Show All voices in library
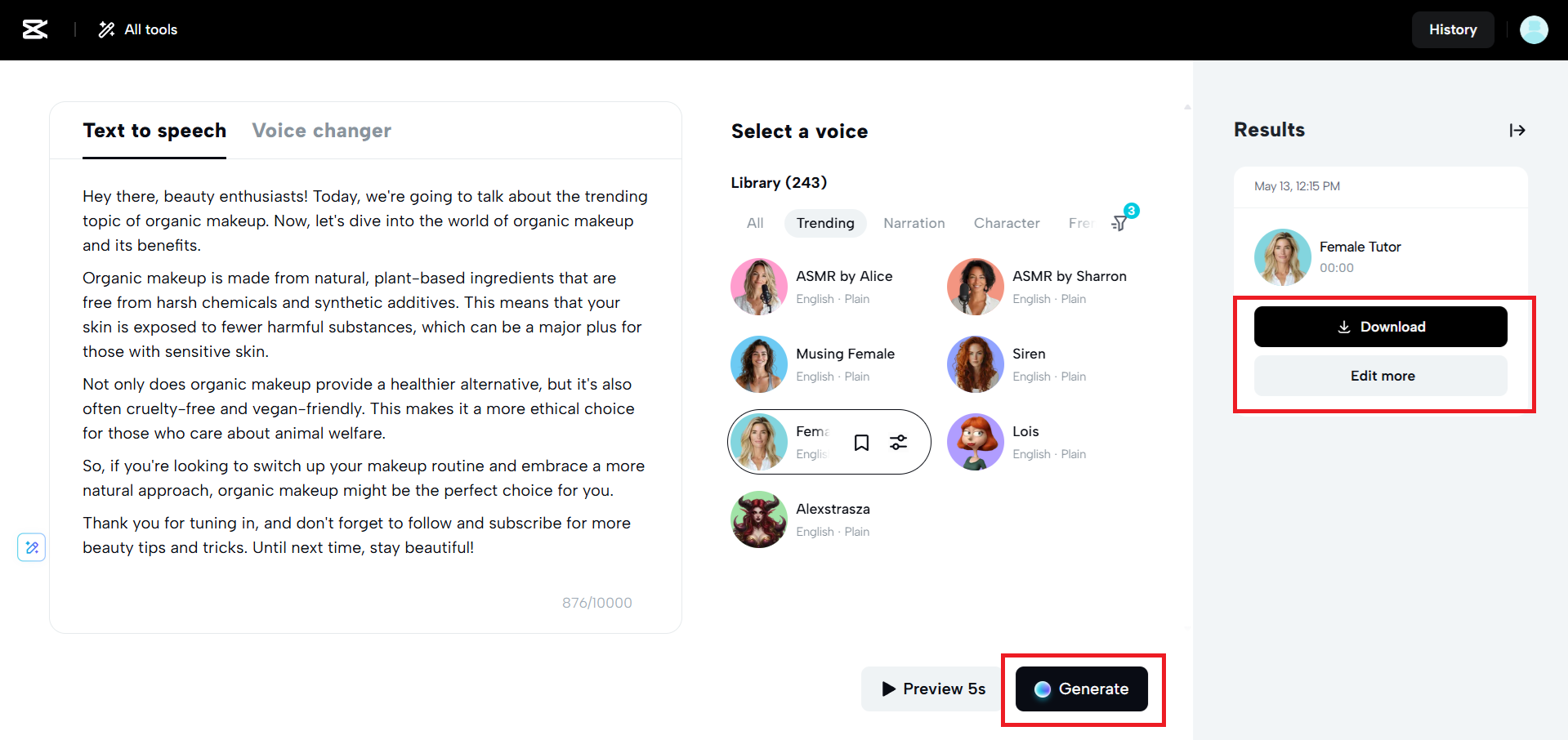Screen dimensions: 1568x740 click(755, 223)
